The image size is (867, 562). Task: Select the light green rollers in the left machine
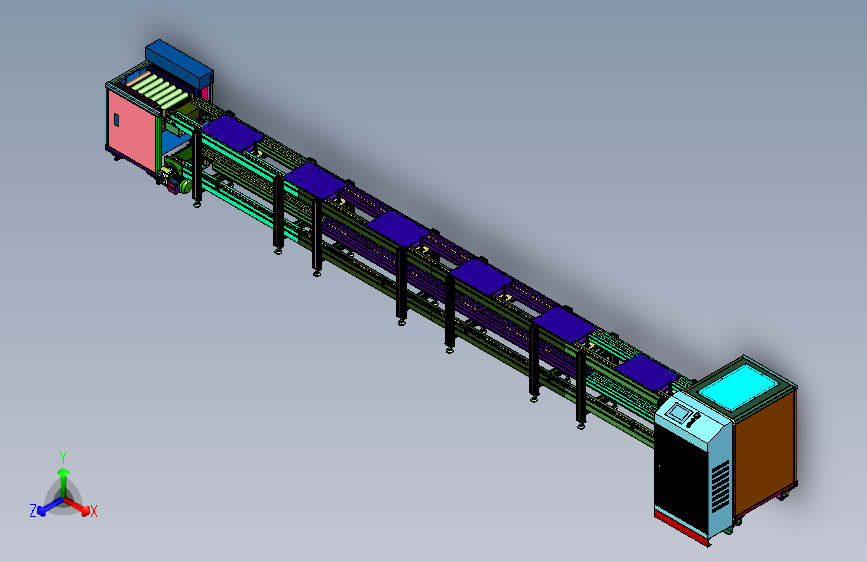tap(158, 90)
